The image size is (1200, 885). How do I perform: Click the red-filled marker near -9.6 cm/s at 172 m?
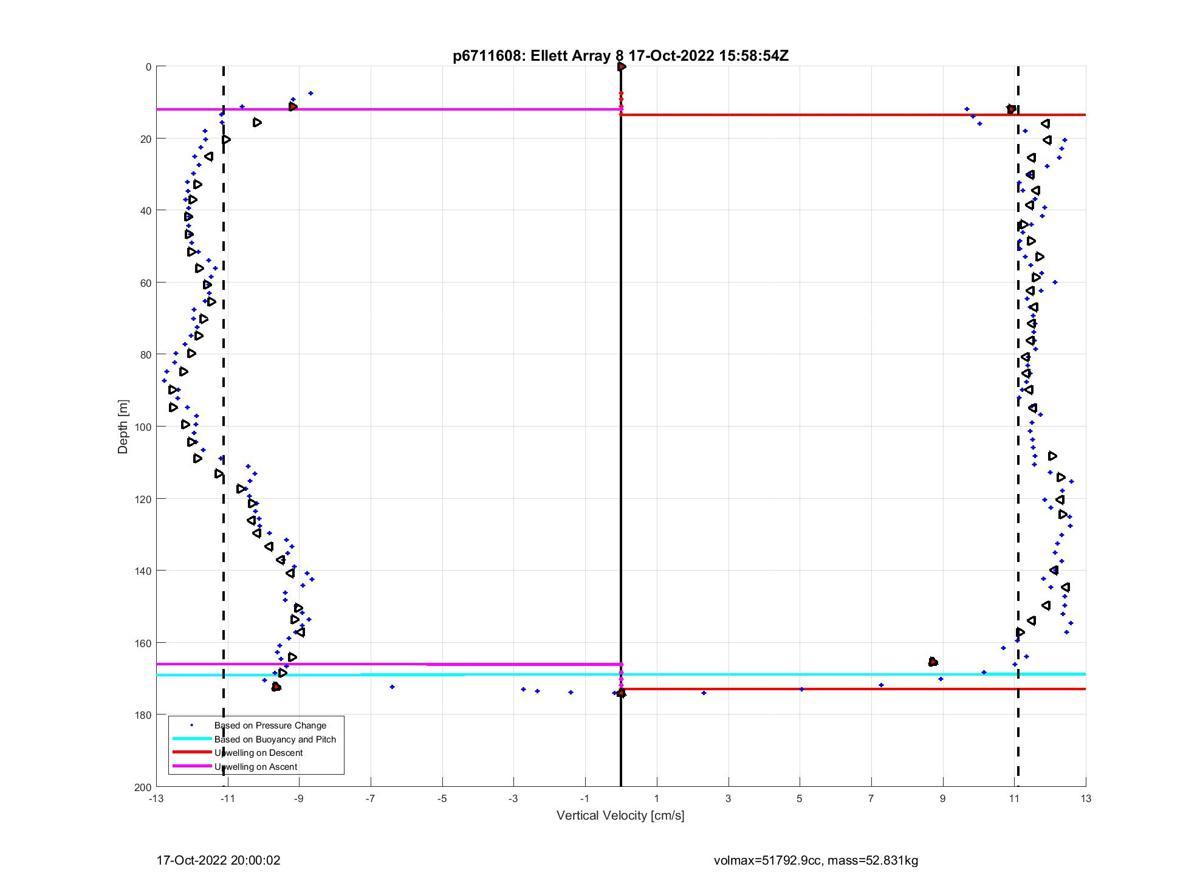tap(276, 687)
